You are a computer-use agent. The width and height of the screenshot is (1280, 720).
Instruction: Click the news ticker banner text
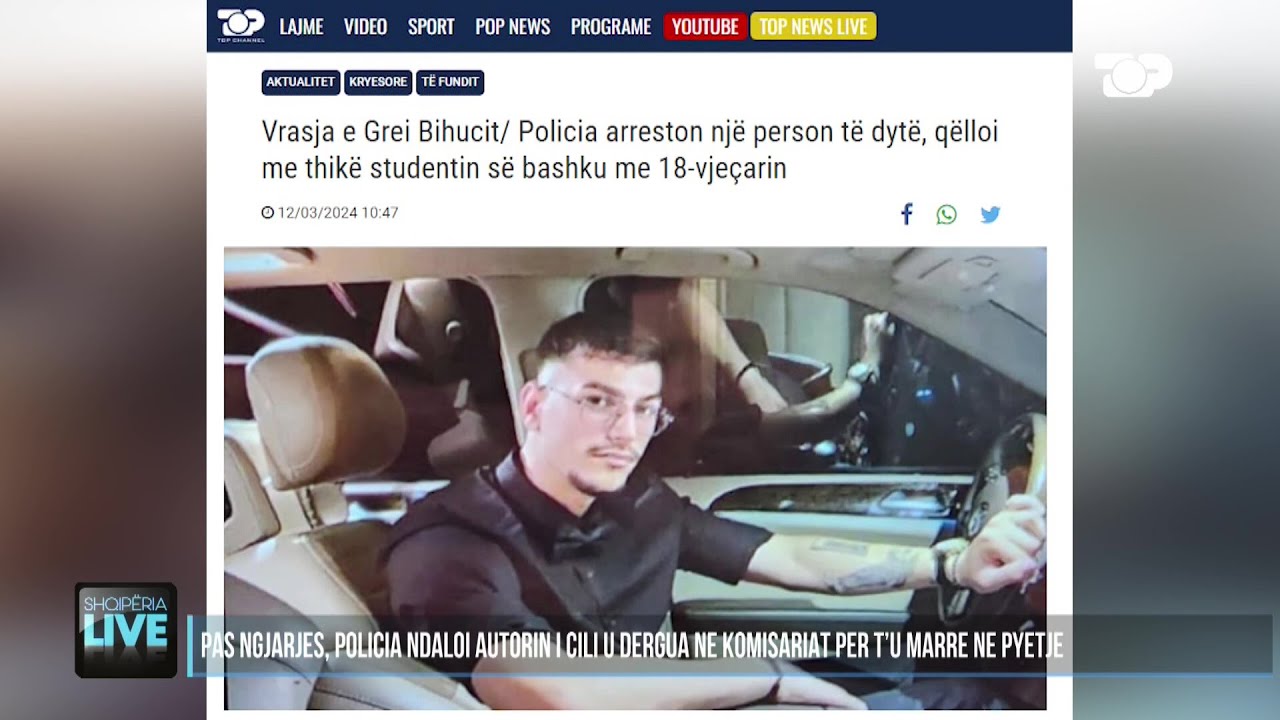(632, 647)
